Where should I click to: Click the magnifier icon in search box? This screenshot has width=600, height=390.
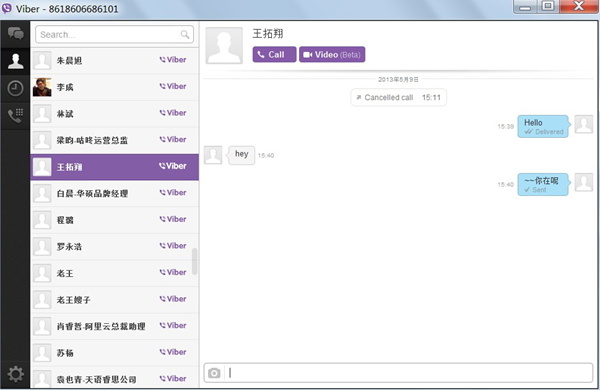tap(185, 34)
